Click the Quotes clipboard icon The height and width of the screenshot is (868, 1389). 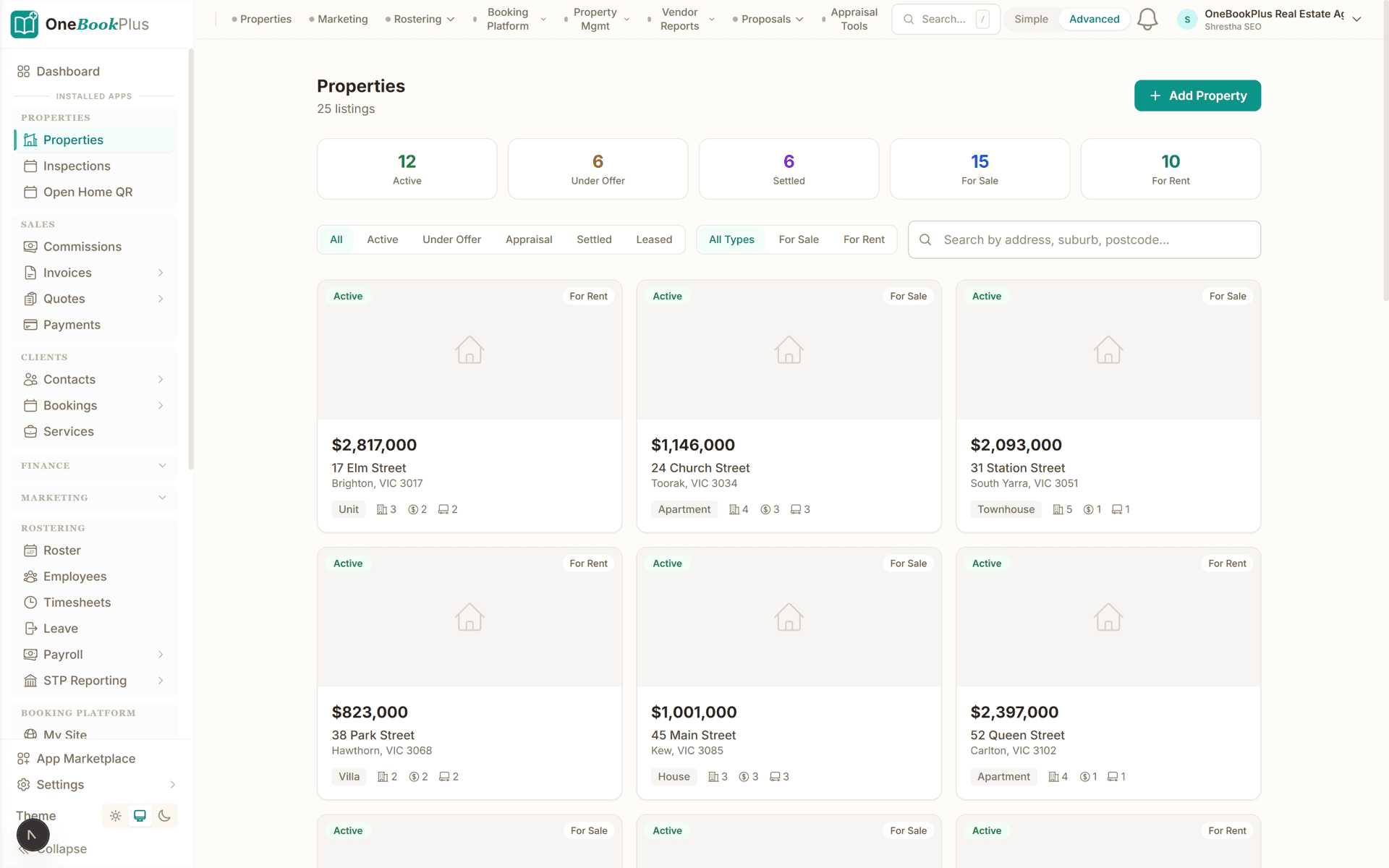[30, 299]
